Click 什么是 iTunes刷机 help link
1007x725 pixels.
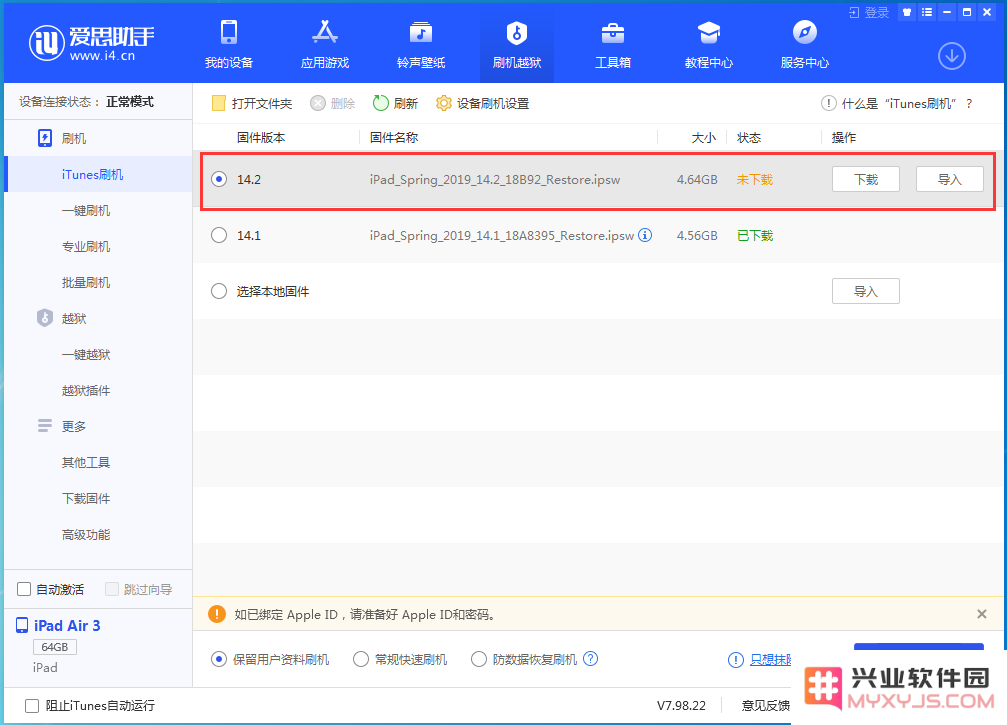click(x=897, y=103)
